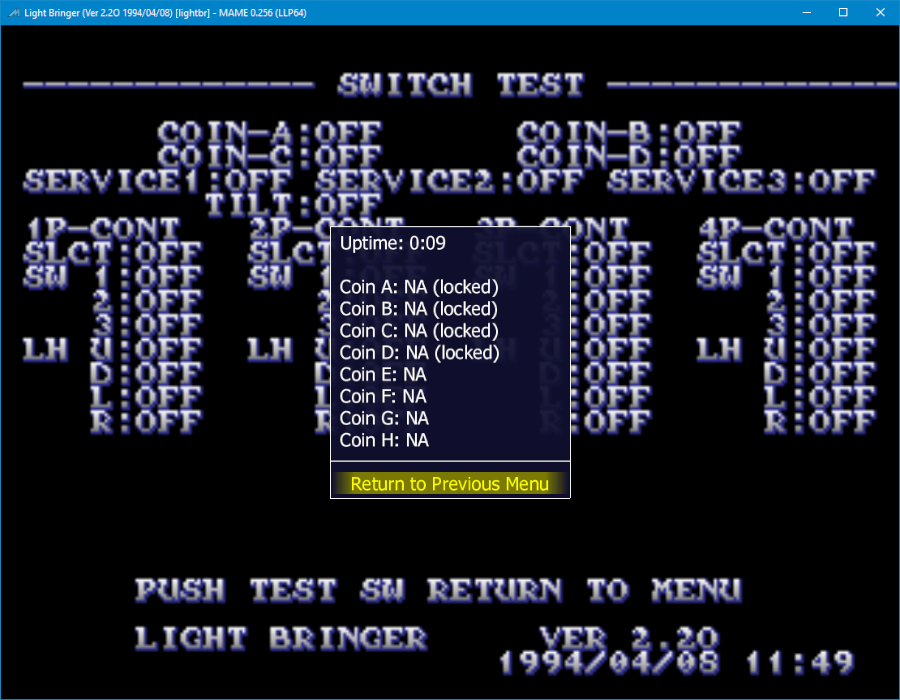Select the Coin A locked entry
This screenshot has height=700, width=900.
coord(419,287)
